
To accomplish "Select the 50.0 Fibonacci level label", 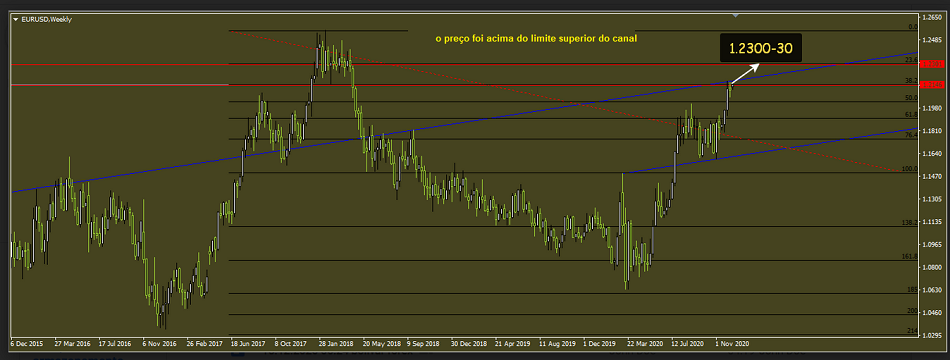I will tap(911, 98).
